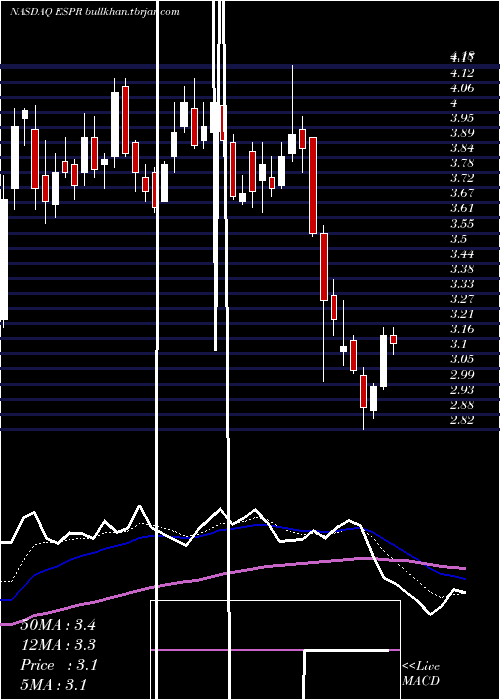
Task: Click the 3.61 price axis label
Action: coord(462,208)
